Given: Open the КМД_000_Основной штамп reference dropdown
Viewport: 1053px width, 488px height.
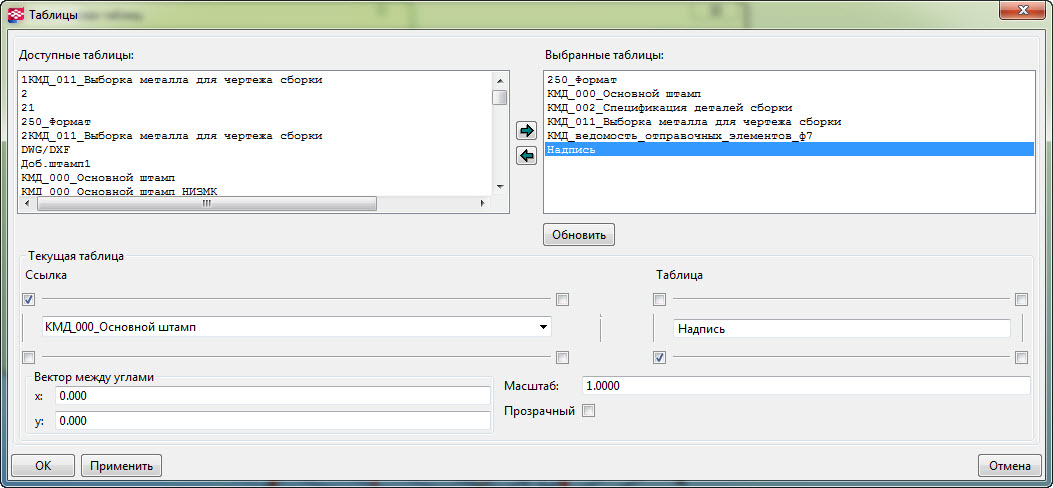Looking at the screenshot, I should click(x=543, y=327).
